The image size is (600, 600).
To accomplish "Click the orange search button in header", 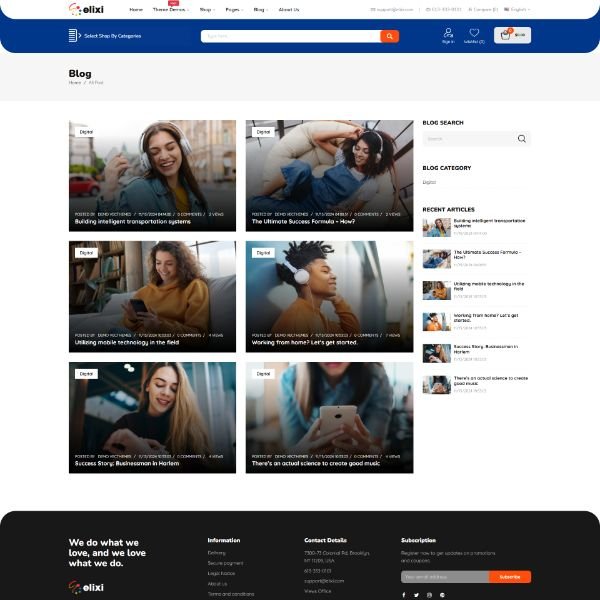I will [389, 36].
